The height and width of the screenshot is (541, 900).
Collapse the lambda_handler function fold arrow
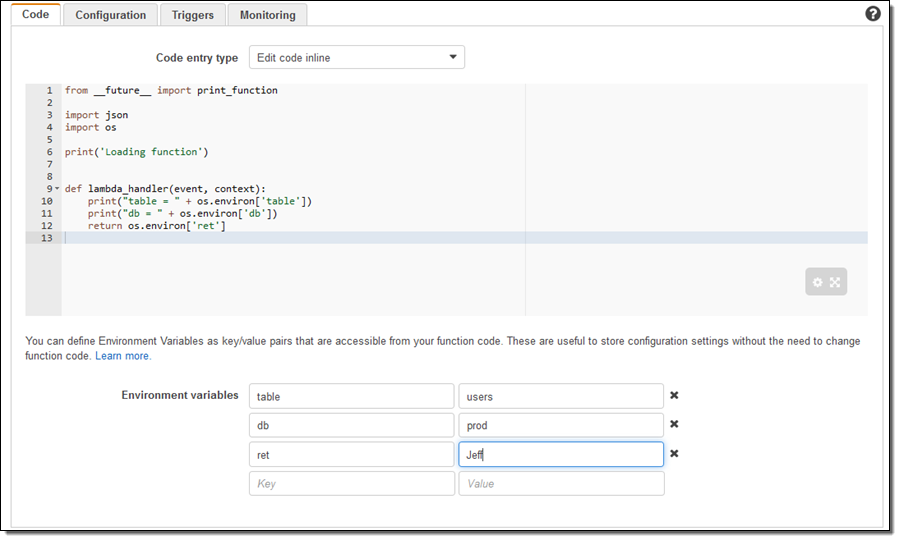tap(58, 189)
